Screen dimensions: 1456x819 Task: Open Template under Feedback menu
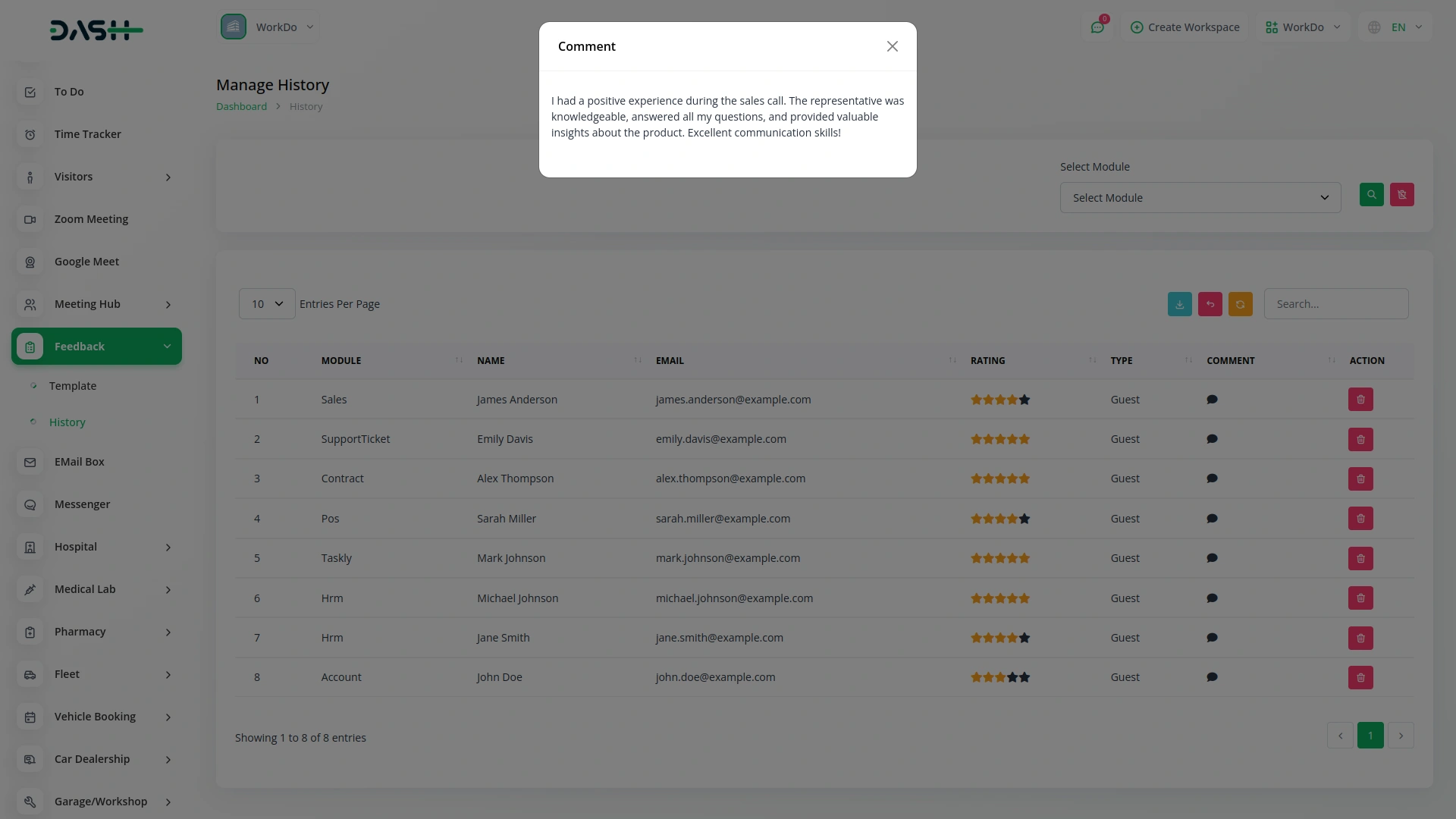[x=73, y=386]
